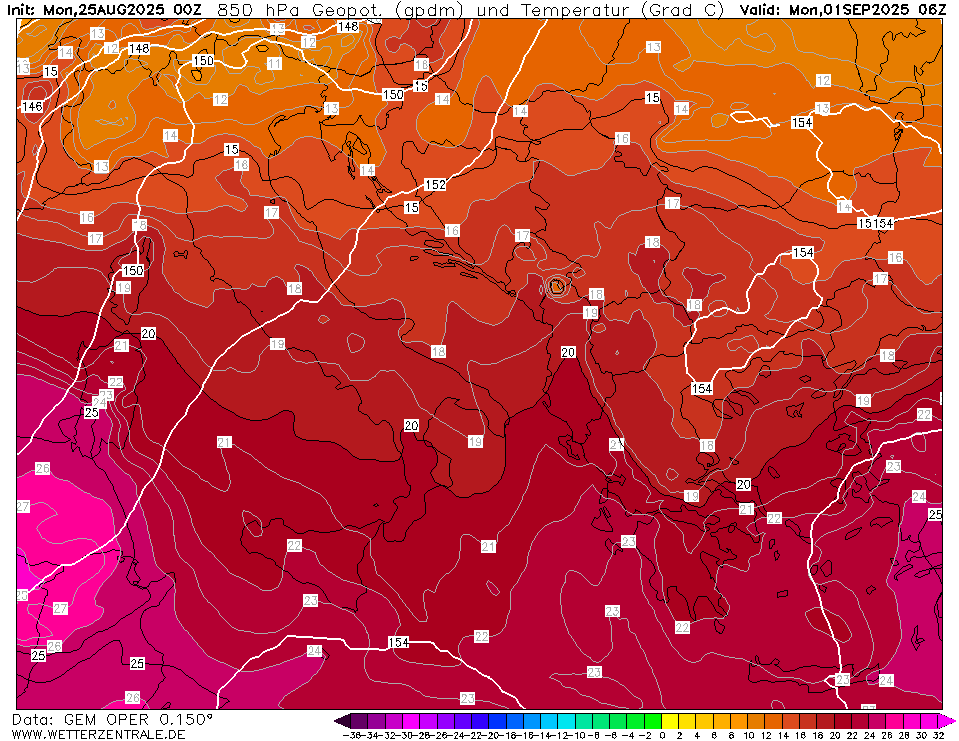Click the WWW.WETTERZENTRALE.DE website text
Viewport: 959px width, 741px height.
pyautogui.click(x=98, y=734)
